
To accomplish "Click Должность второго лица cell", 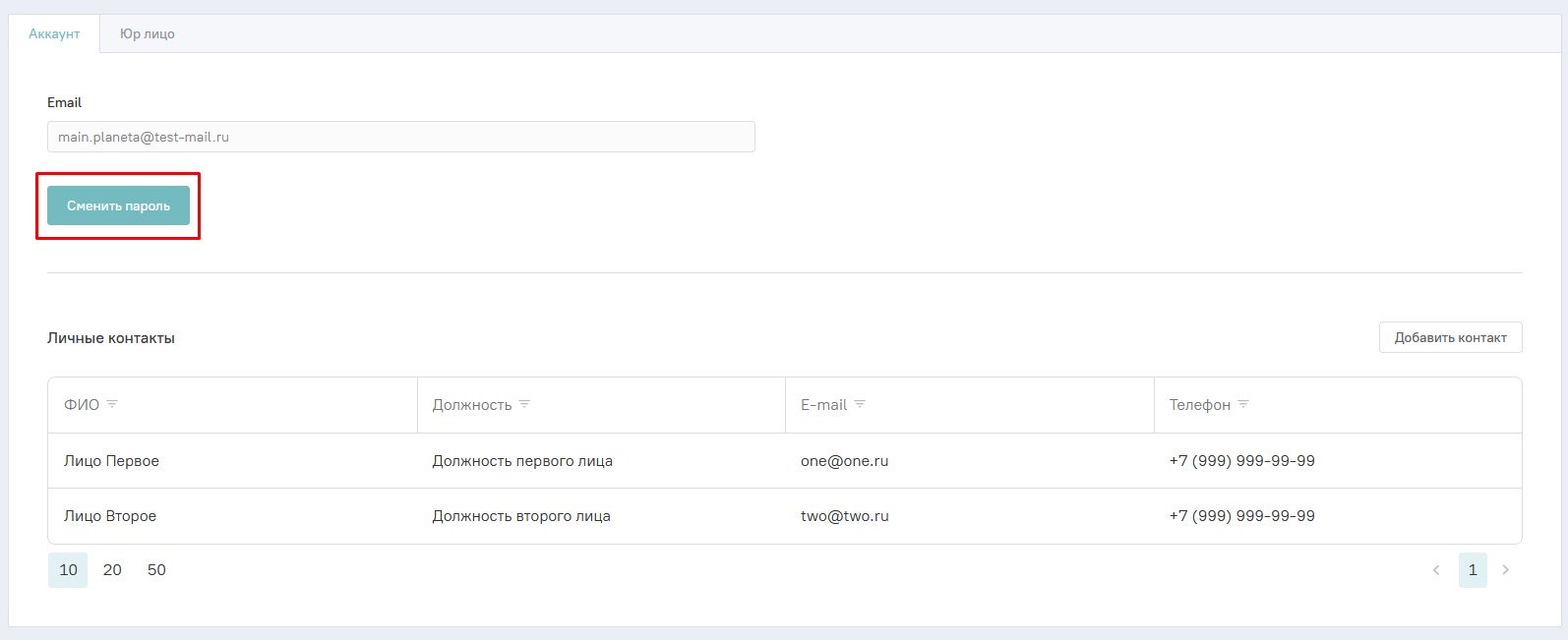I will click(521, 516).
